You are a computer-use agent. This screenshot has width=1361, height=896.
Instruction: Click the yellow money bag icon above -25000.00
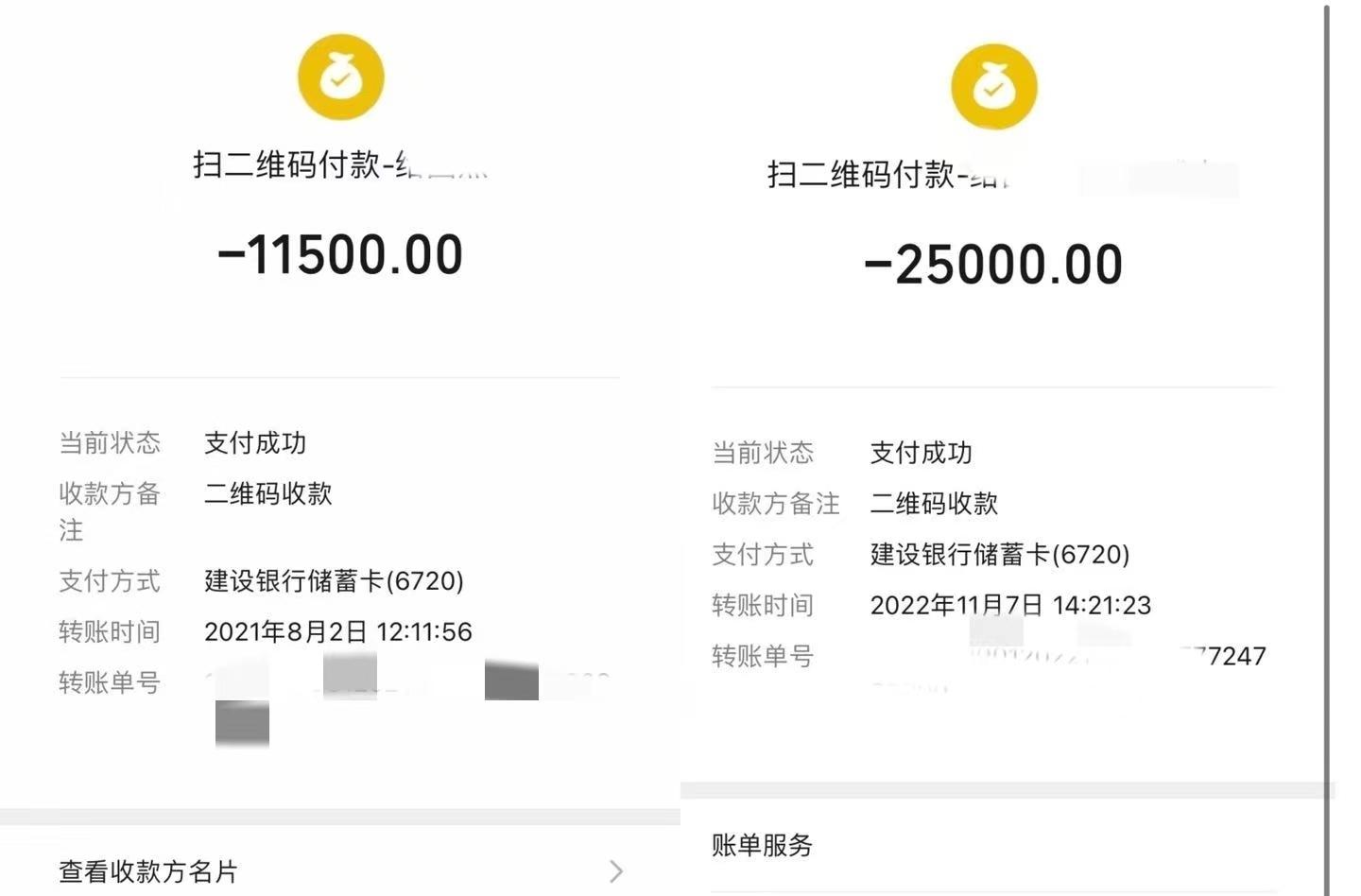993,87
